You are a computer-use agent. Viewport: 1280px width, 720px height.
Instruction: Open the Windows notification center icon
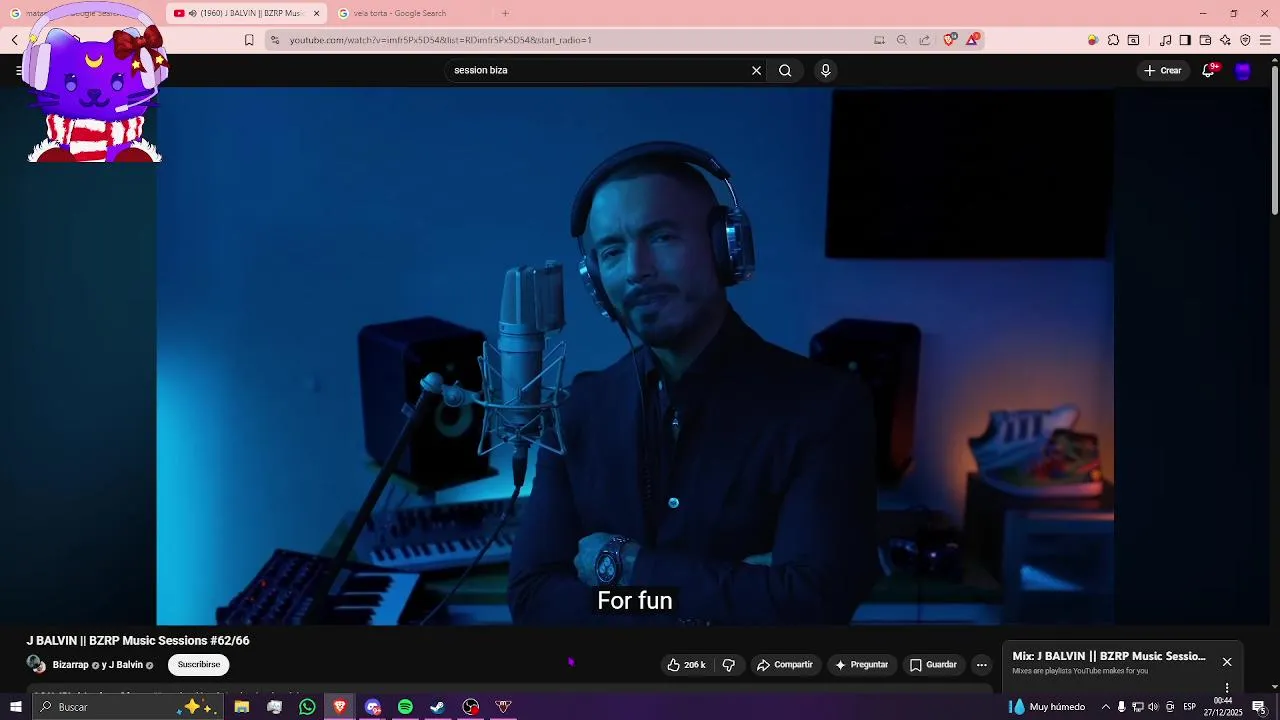[1259, 707]
